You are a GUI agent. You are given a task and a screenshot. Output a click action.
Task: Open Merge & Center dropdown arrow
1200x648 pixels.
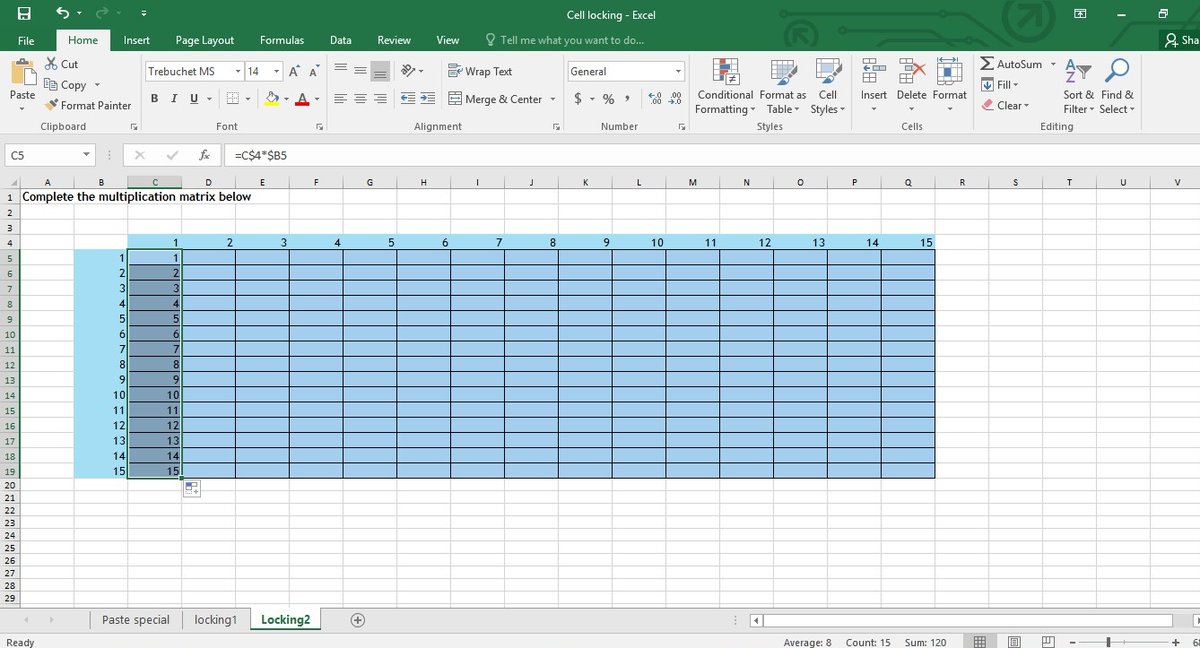coord(553,99)
